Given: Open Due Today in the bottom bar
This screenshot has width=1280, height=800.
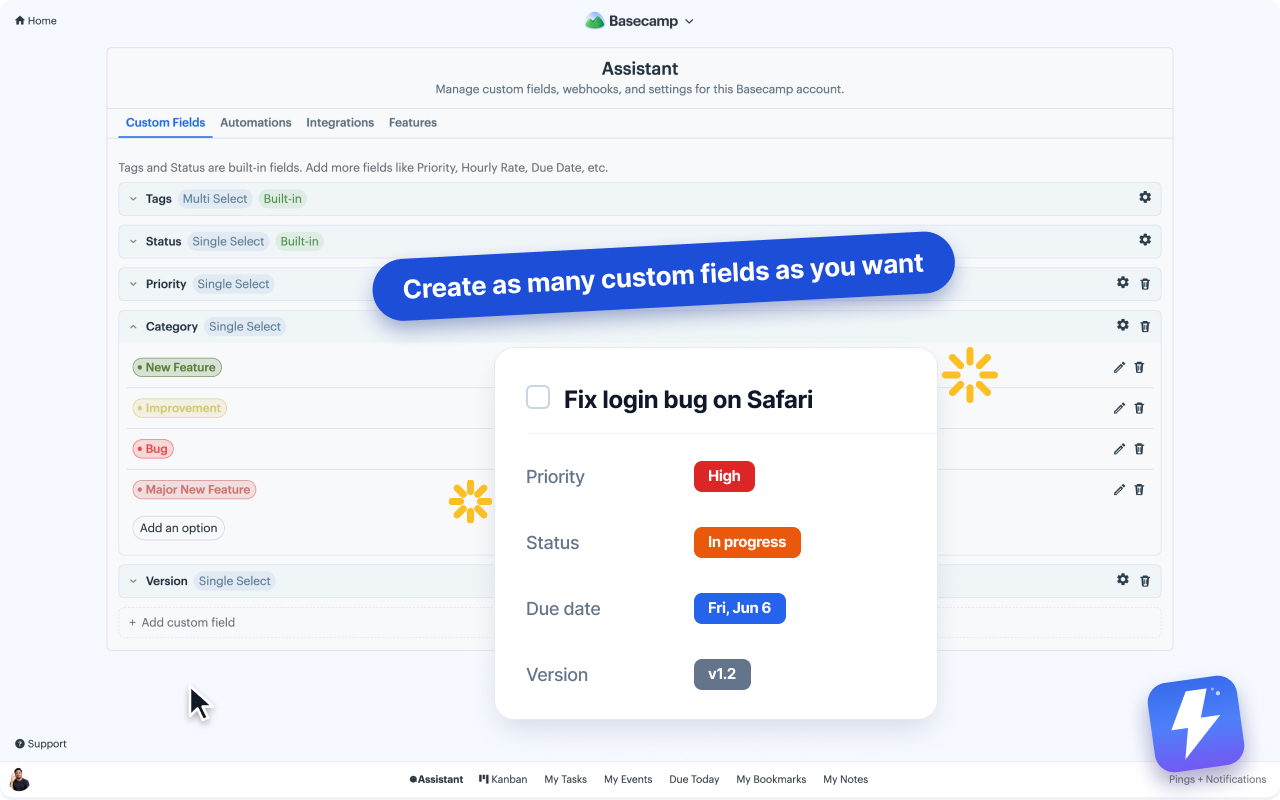Looking at the screenshot, I should click(694, 779).
